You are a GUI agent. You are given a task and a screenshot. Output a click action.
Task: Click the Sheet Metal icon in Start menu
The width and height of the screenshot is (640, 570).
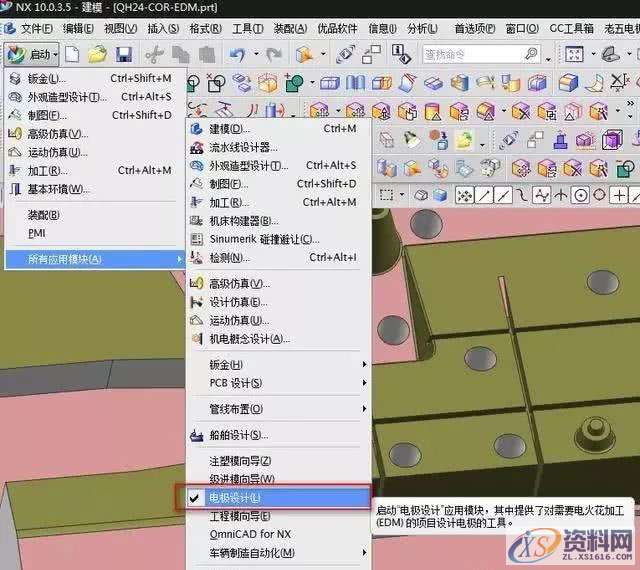tap(15, 78)
